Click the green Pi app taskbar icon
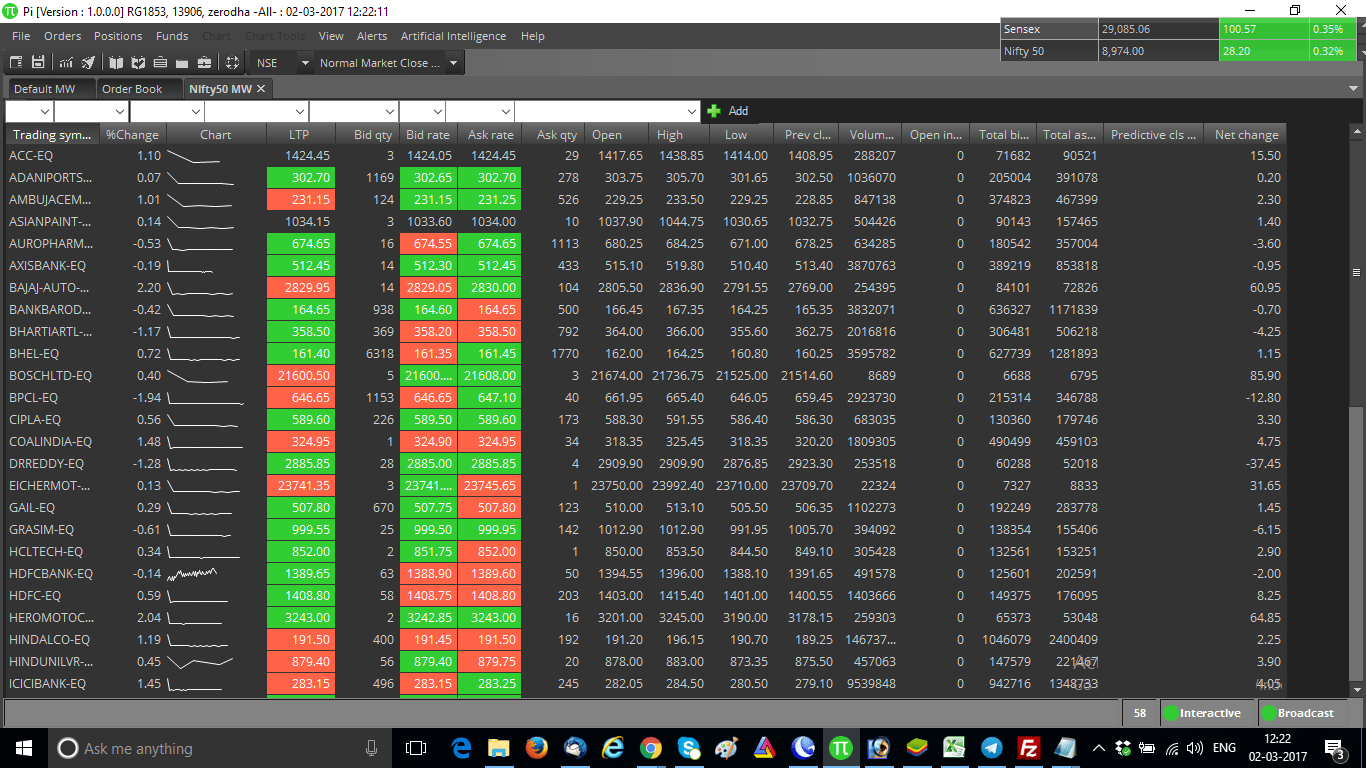Image resolution: width=1366 pixels, height=768 pixels. click(x=840, y=747)
